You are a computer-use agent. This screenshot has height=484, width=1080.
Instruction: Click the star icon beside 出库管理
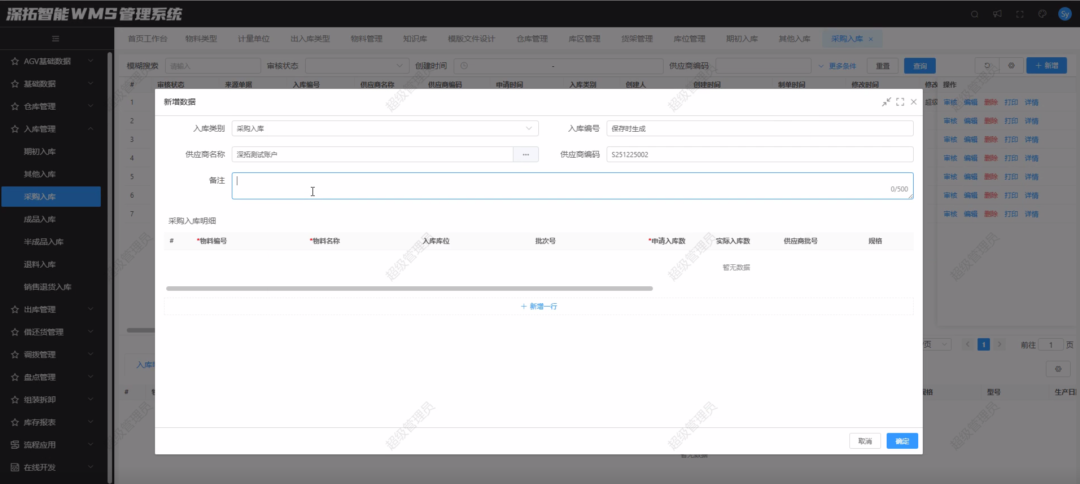(14, 310)
